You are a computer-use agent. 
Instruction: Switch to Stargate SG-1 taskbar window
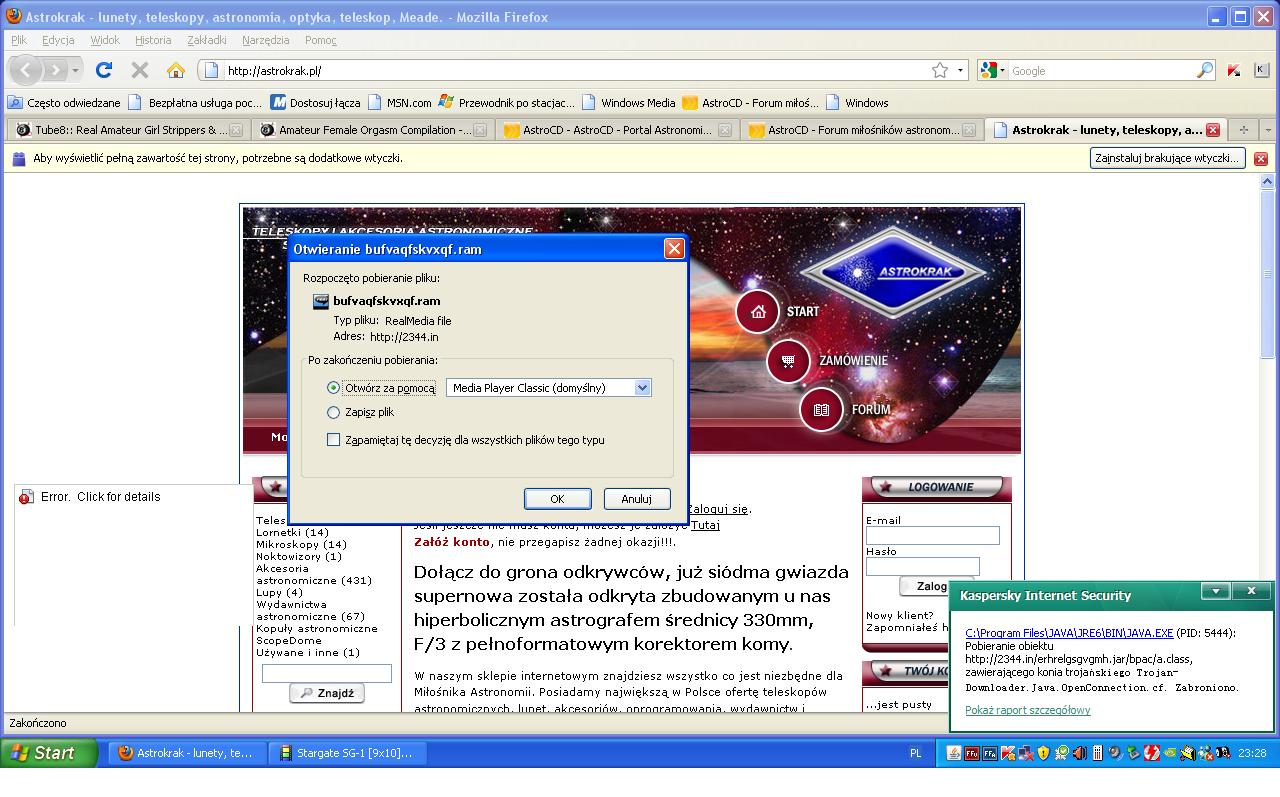[x=345, y=753]
